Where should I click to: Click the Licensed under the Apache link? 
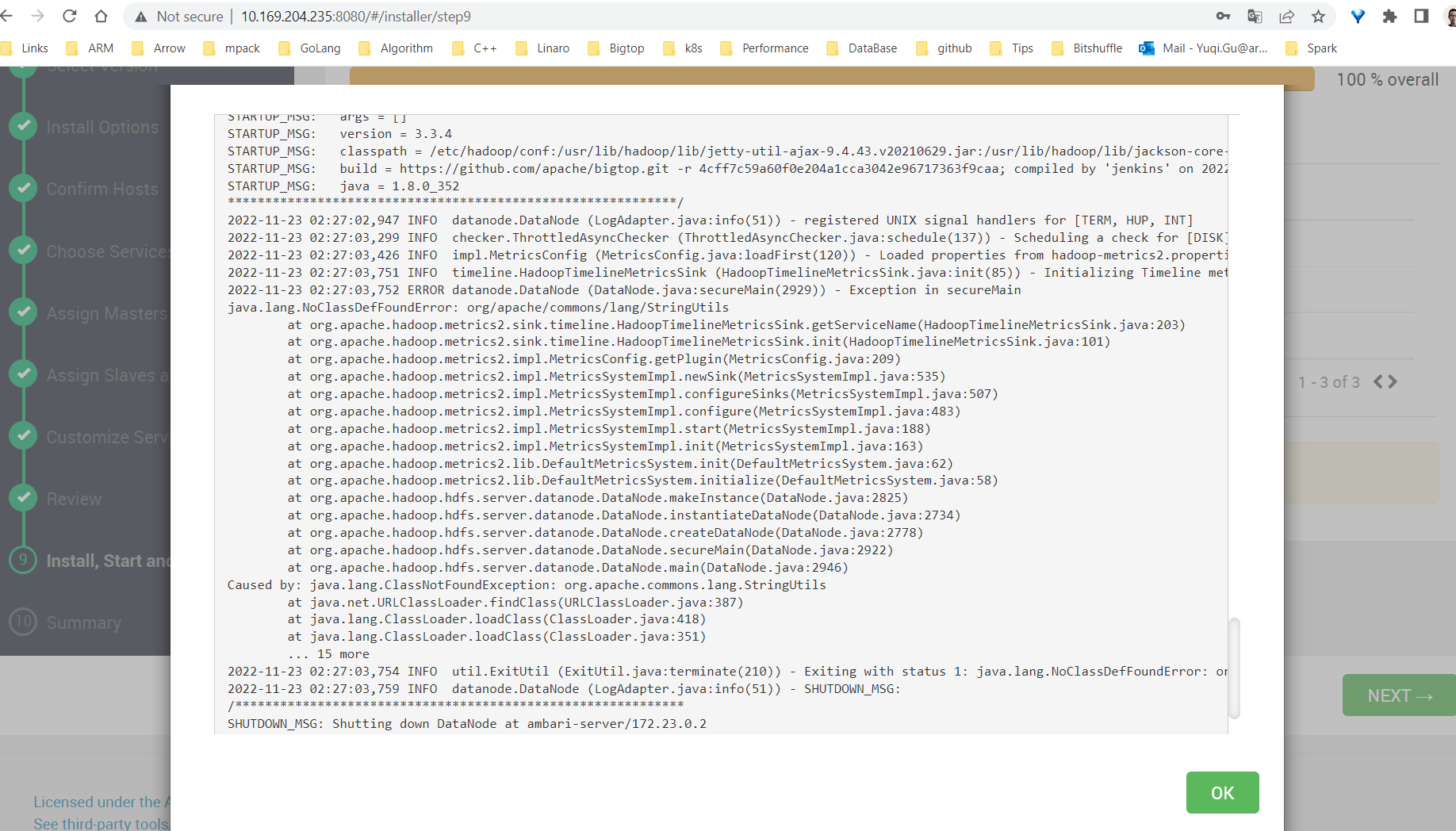pyautogui.click(x=102, y=802)
